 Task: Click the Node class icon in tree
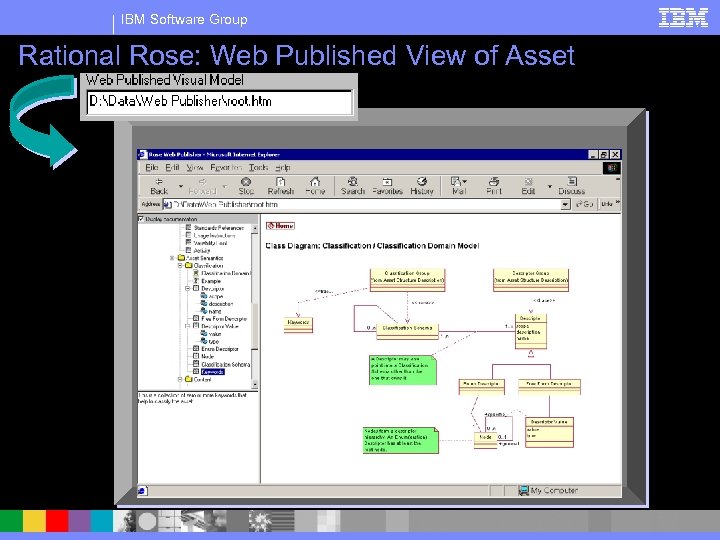[196, 356]
